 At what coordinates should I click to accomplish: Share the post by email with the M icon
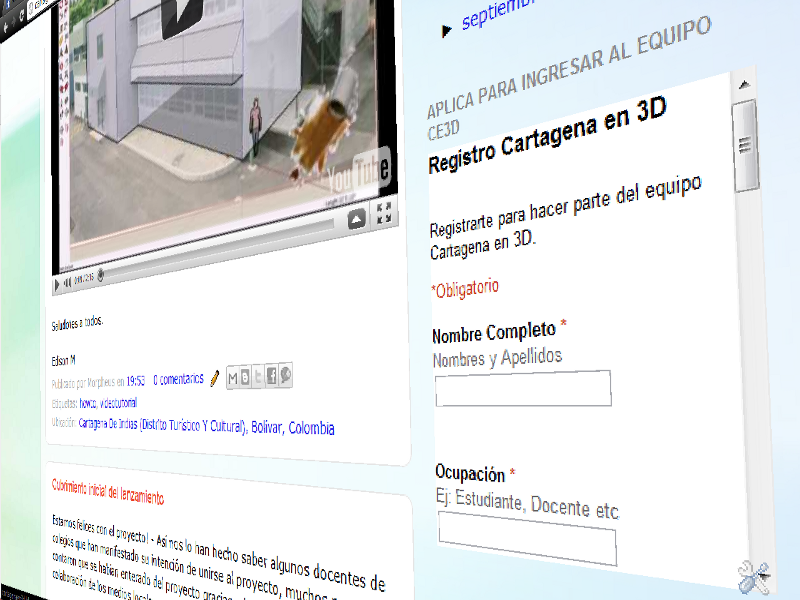(x=233, y=378)
